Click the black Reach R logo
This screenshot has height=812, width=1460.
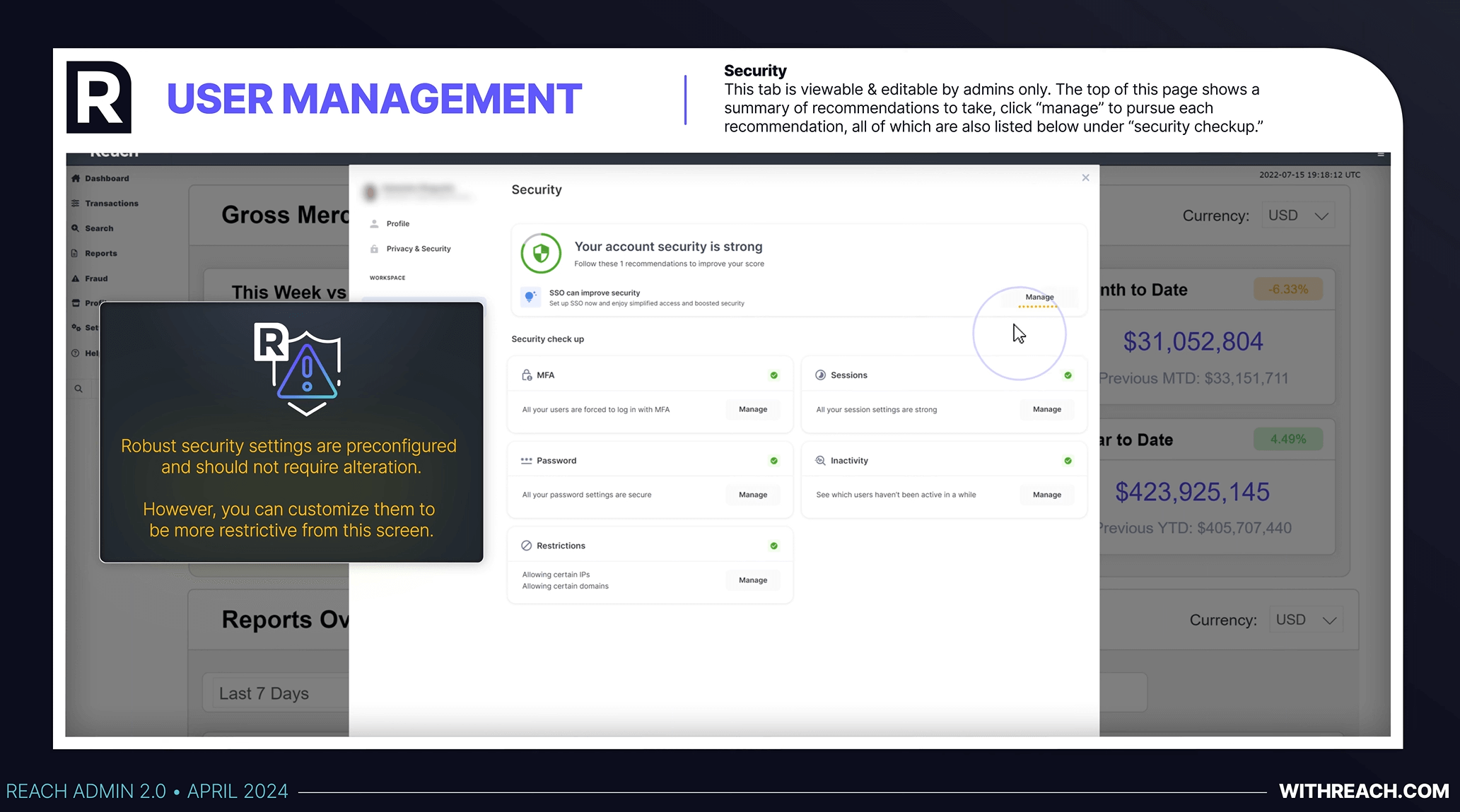[x=99, y=98]
